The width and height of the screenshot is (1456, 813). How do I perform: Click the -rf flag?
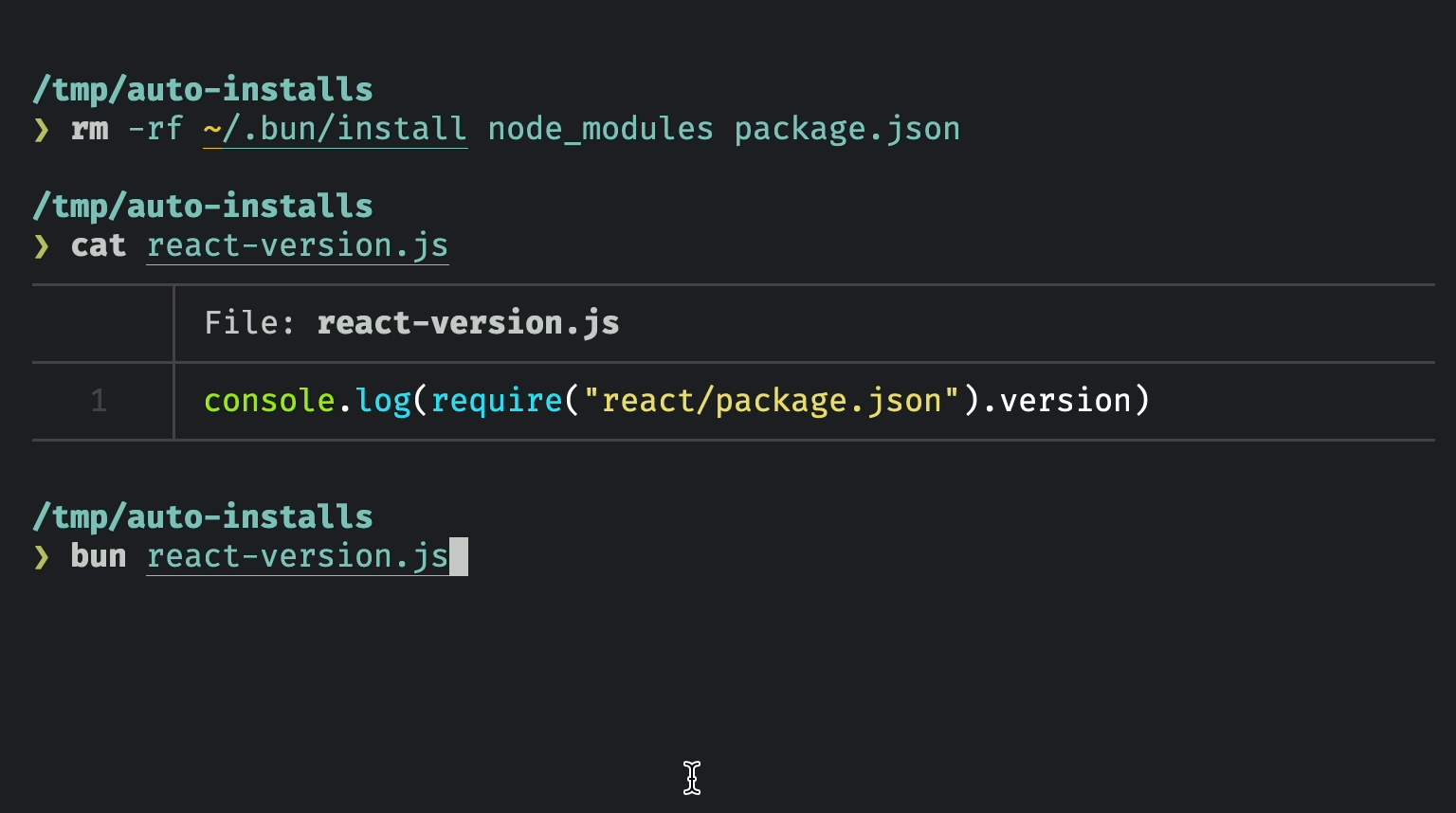coord(155,130)
